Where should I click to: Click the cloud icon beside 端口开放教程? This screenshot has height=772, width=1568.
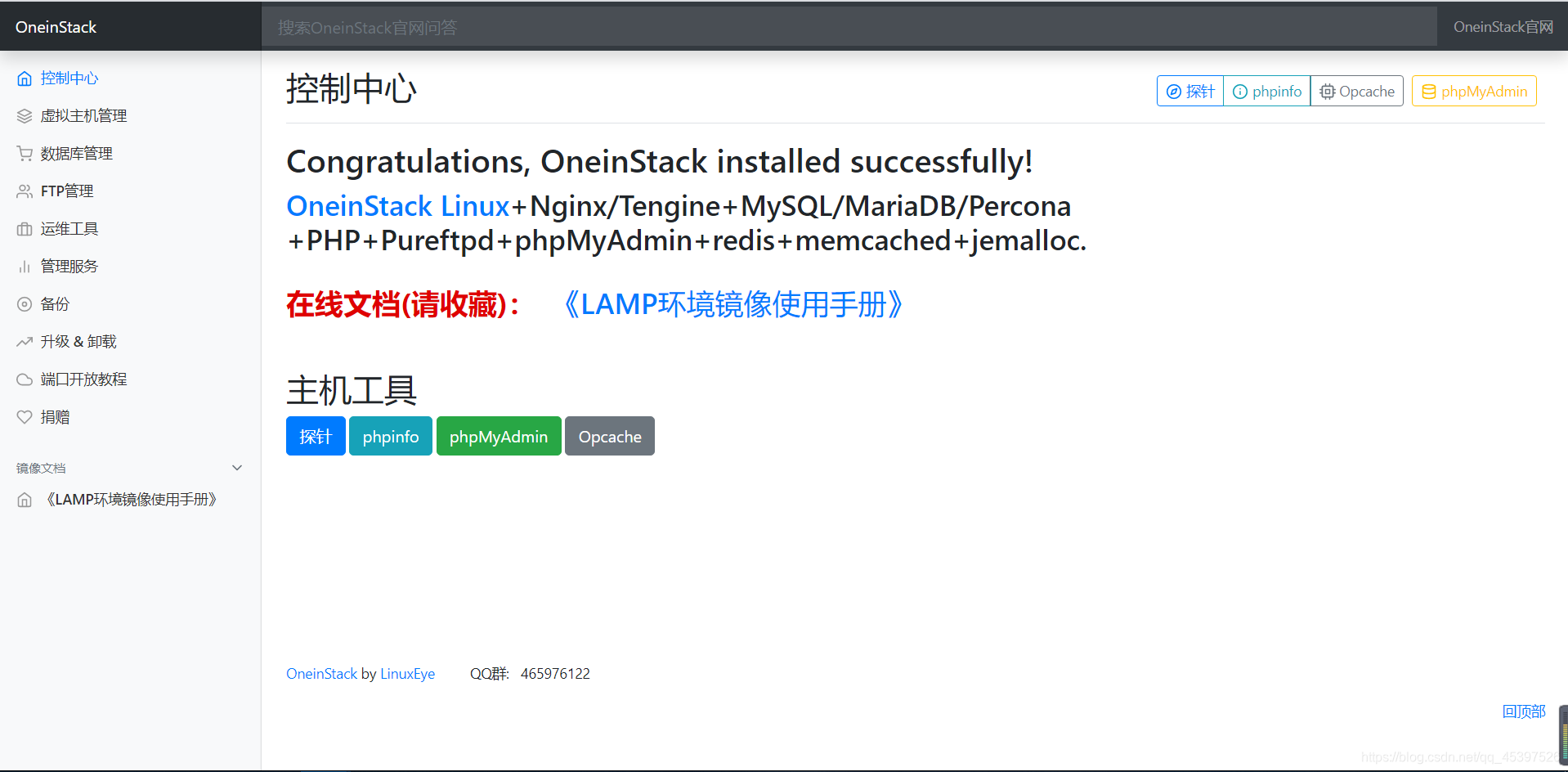[25, 379]
